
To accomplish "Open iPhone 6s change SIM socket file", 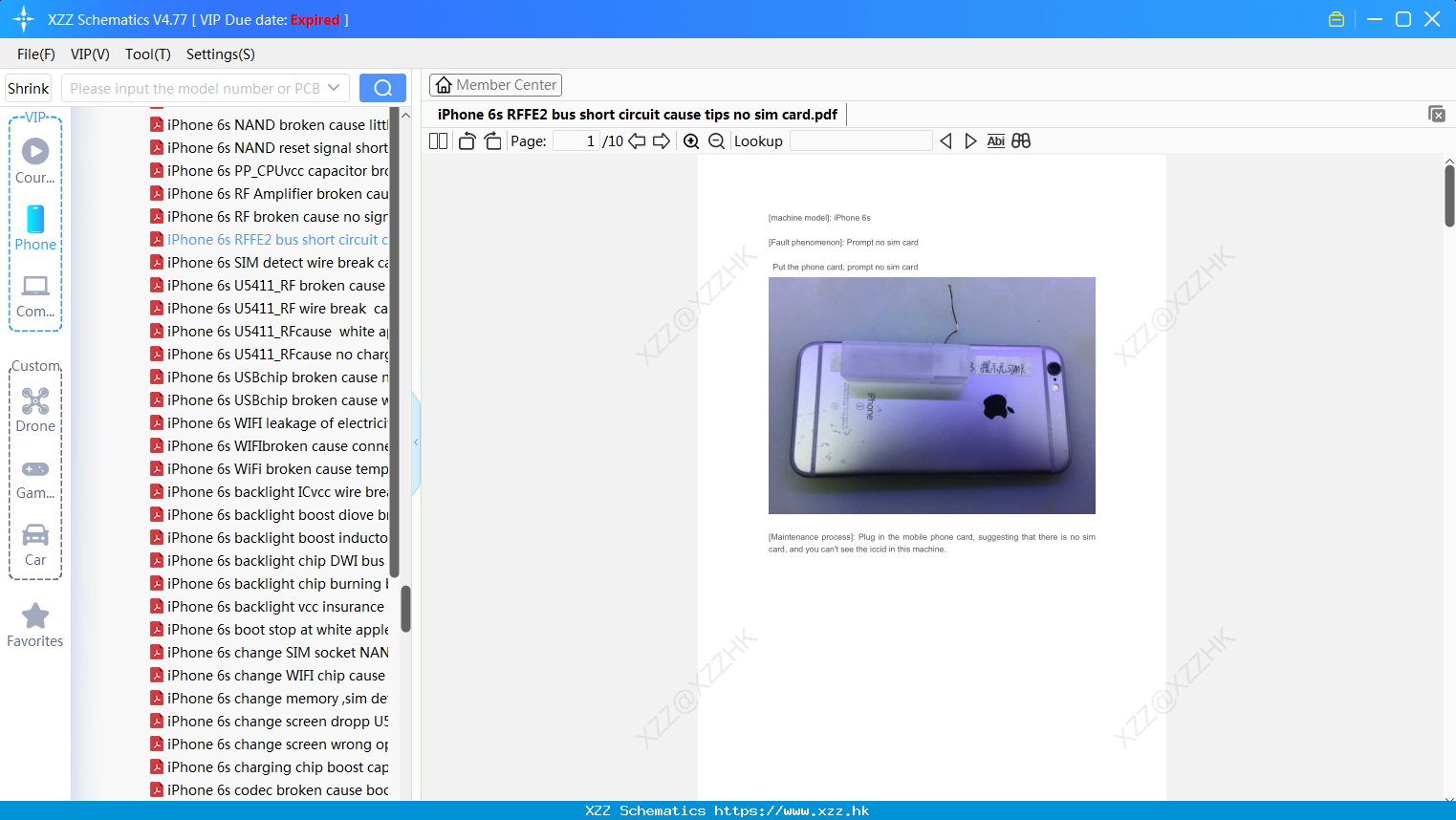I will pyautogui.click(x=270, y=653).
